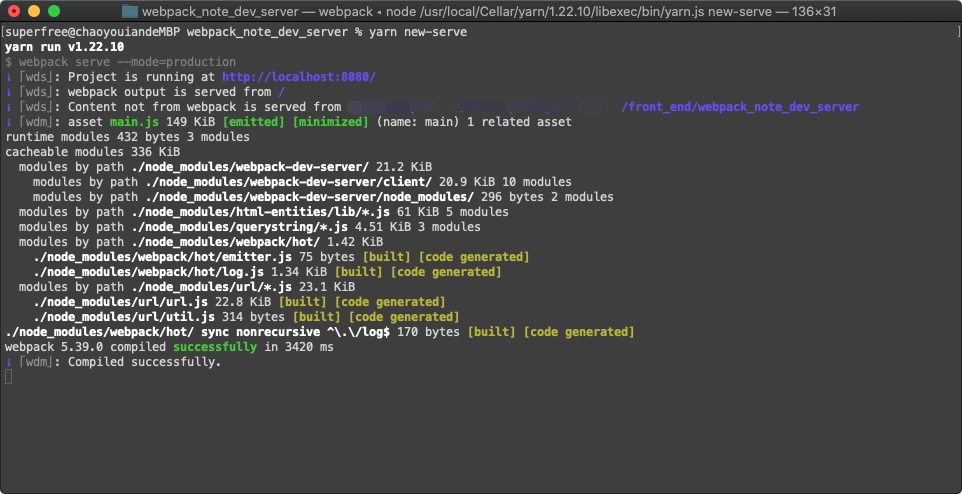
Task: Click './node_modules/url/util.js' entry
Action: click(124, 317)
